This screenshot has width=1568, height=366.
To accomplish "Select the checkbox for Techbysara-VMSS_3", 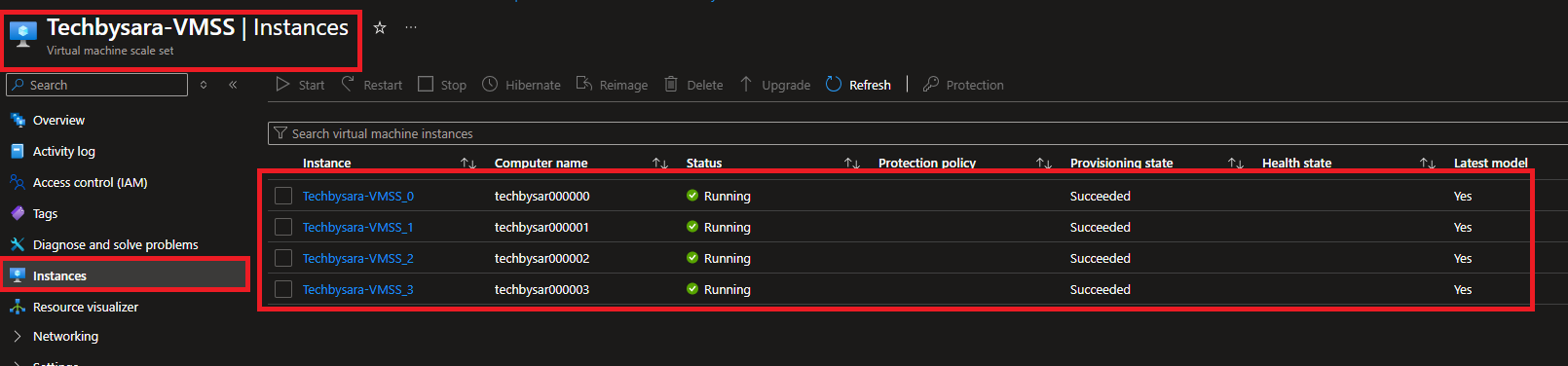I will click(283, 289).
